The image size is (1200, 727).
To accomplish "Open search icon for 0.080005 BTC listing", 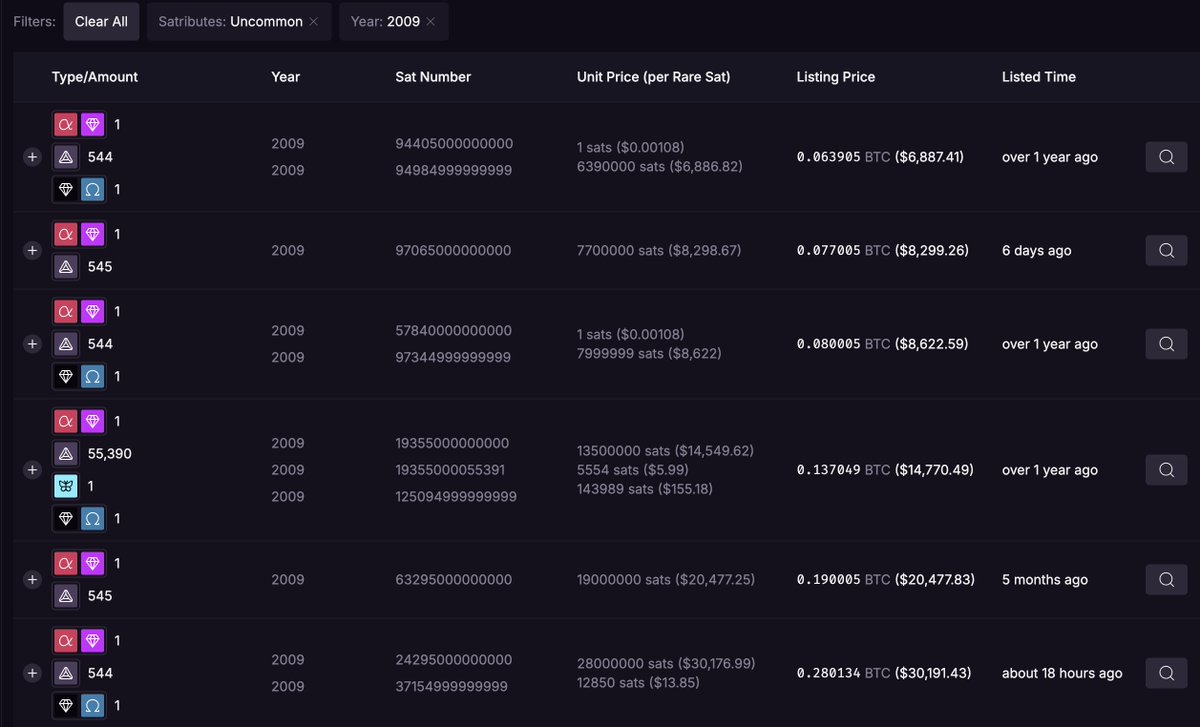I will 1166,344.
